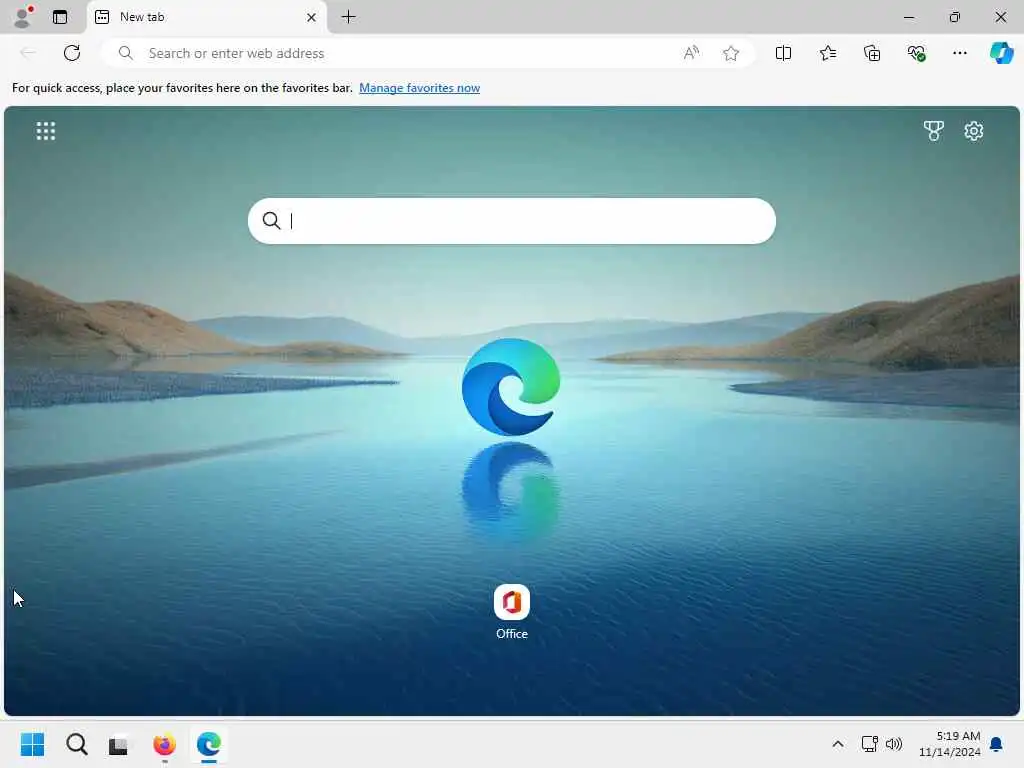The width and height of the screenshot is (1024, 768).
Task: Open the Windows Start menu
Action: (32, 744)
